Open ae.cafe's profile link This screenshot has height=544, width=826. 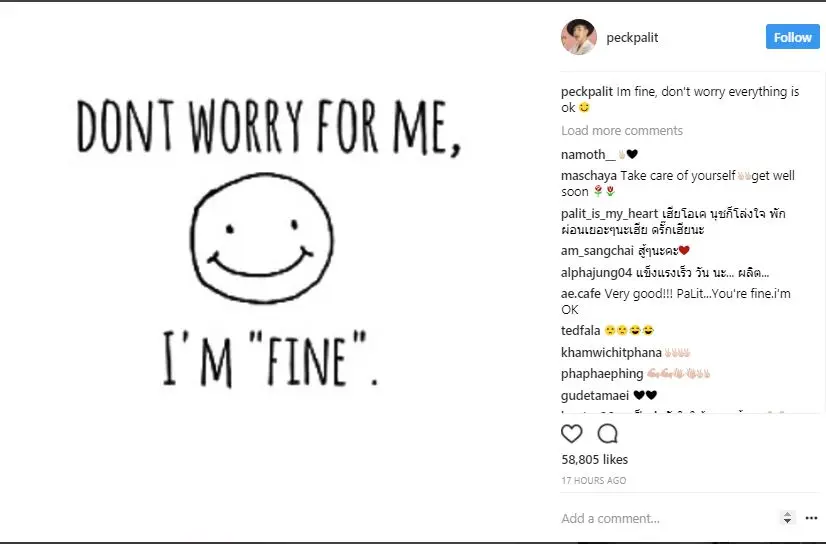(582, 294)
